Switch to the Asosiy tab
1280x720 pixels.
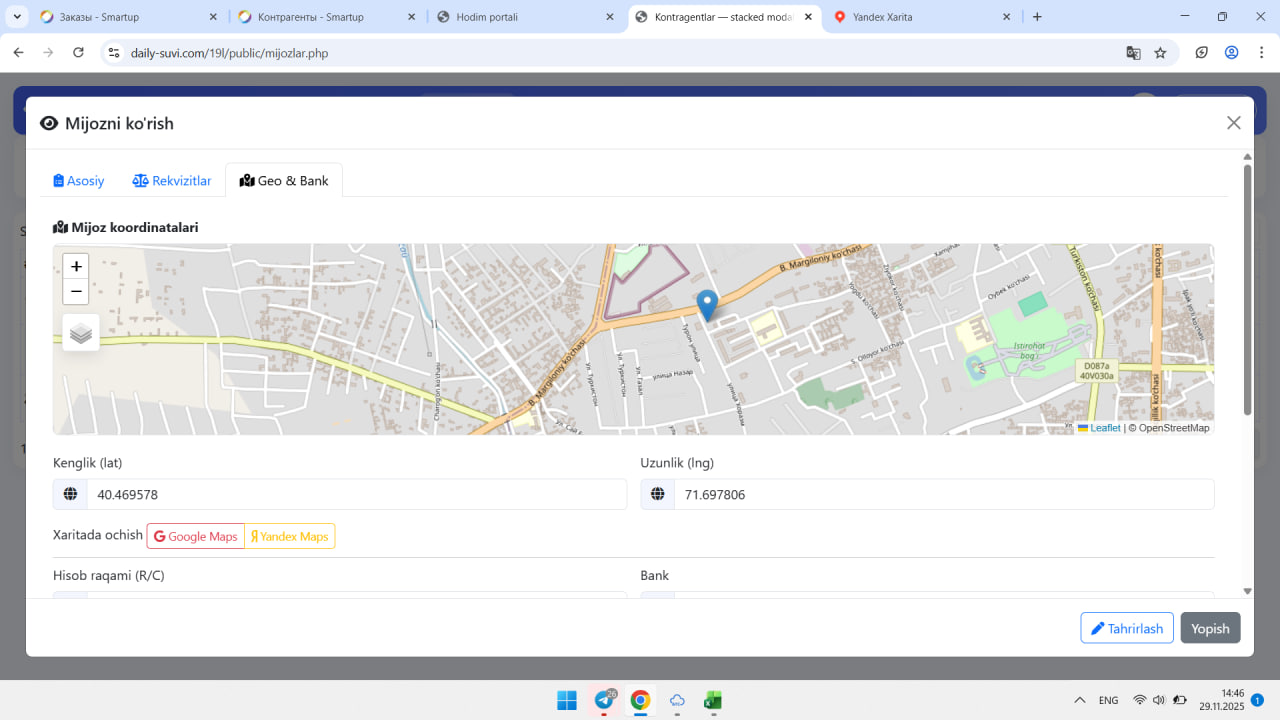pyautogui.click(x=79, y=181)
